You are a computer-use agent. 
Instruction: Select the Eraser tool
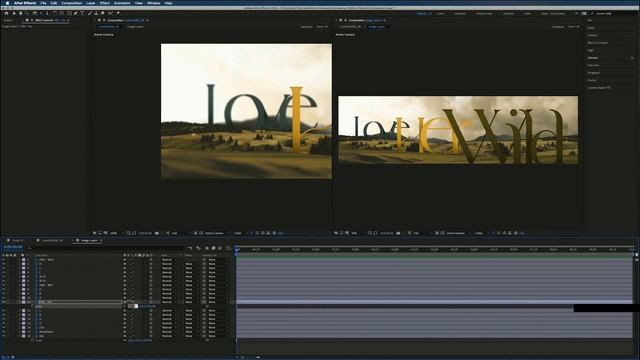pos(103,13)
